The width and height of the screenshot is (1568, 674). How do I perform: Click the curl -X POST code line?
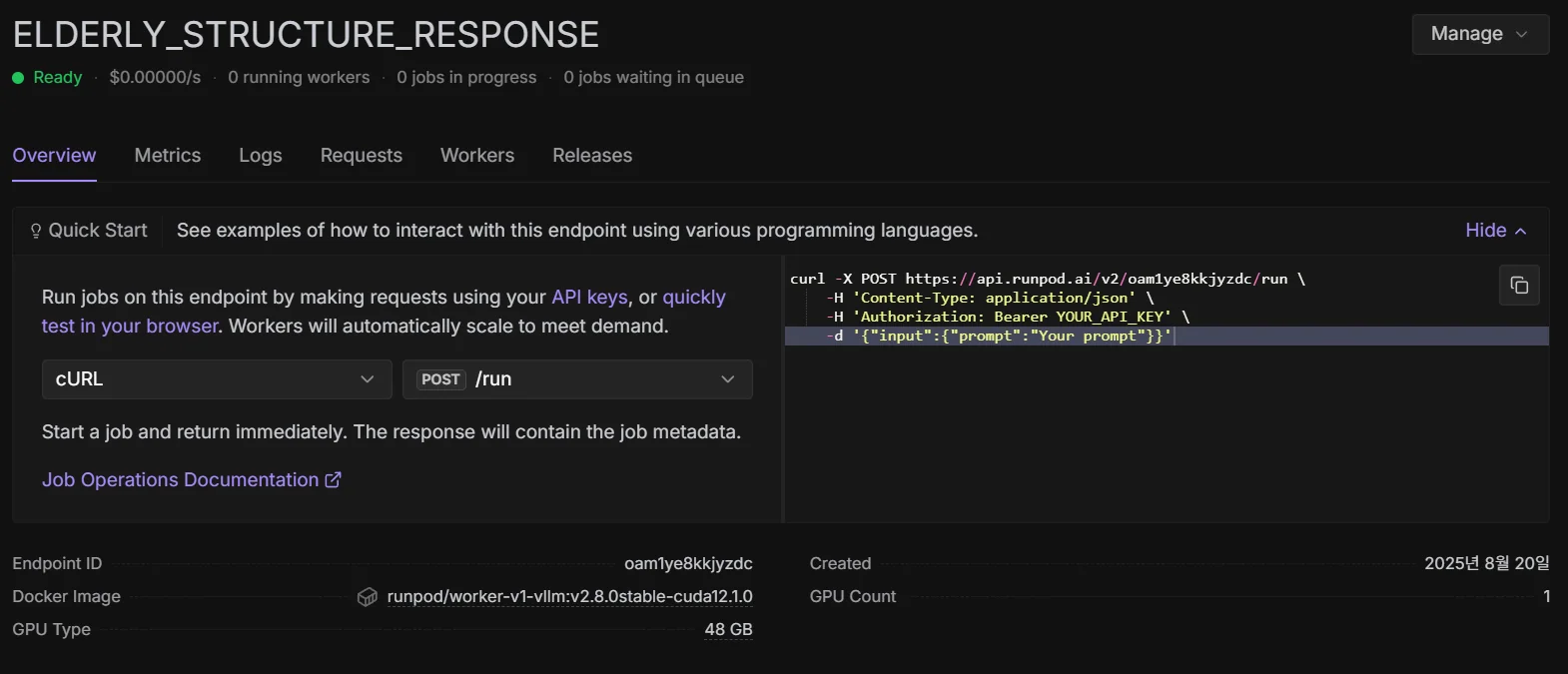tap(1048, 279)
